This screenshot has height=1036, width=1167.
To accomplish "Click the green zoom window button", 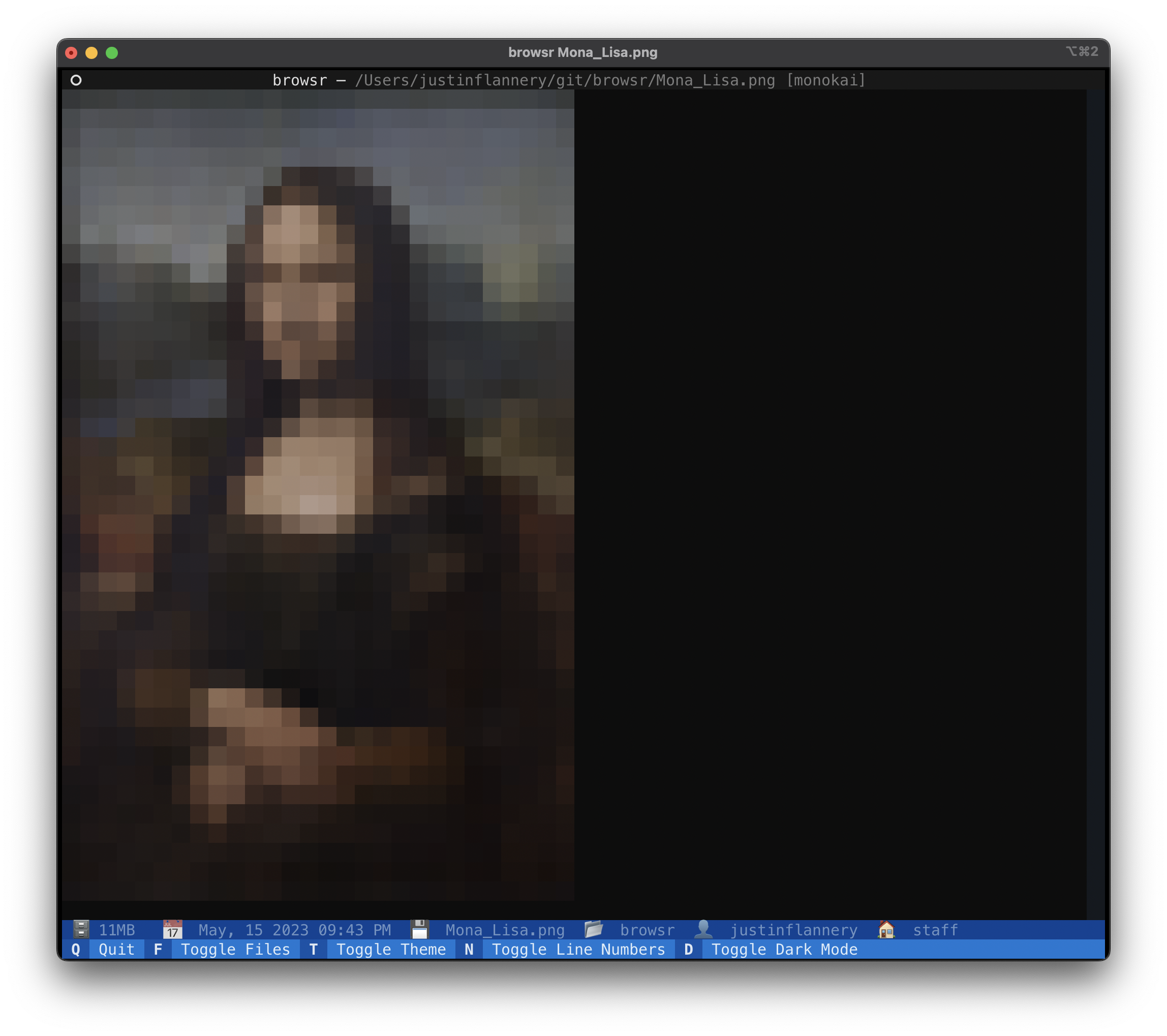I will [x=112, y=52].
